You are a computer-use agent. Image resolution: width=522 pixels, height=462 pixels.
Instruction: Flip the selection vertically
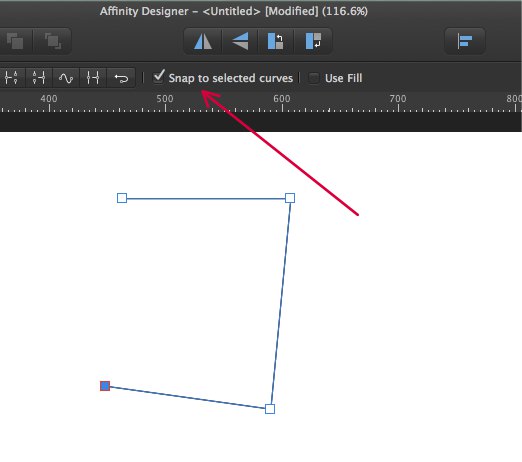pyautogui.click(x=240, y=41)
